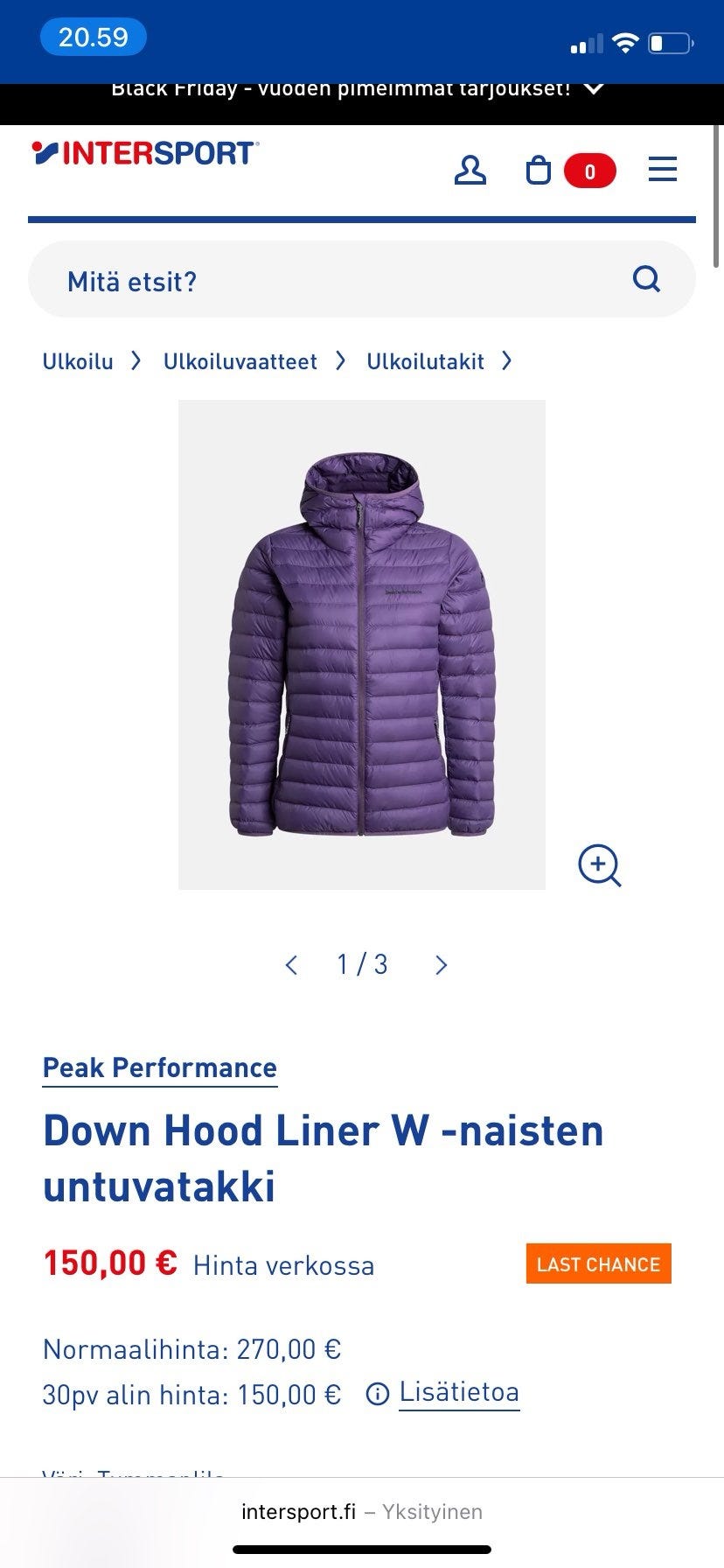Open the Lisätietoa link
The height and width of the screenshot is (1568, 724).
coord(459,1392)
